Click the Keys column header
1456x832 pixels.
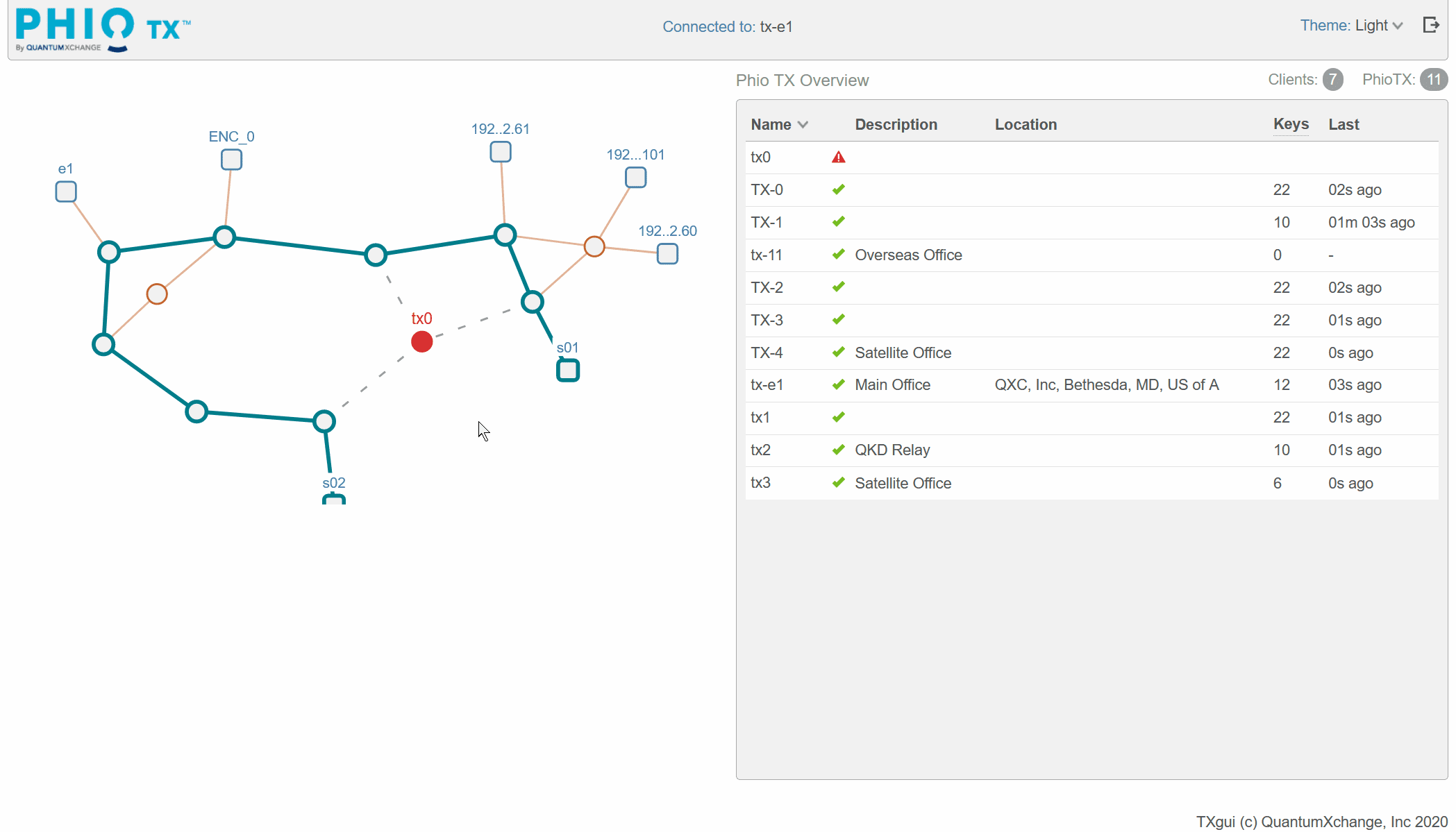click(x=1291, y=124)
